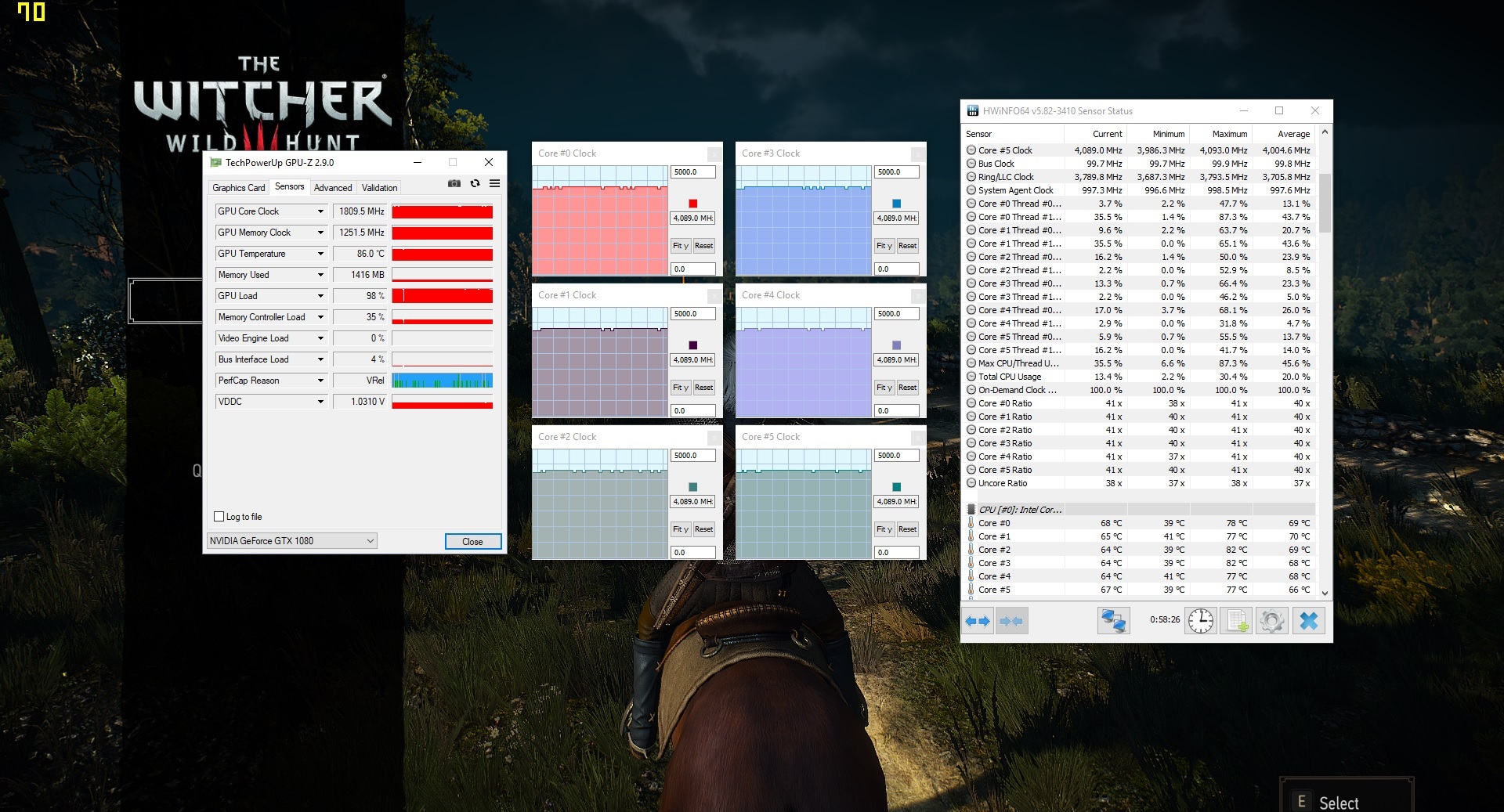Click the 5000.0 max field in Core #2 Clock

693,456
